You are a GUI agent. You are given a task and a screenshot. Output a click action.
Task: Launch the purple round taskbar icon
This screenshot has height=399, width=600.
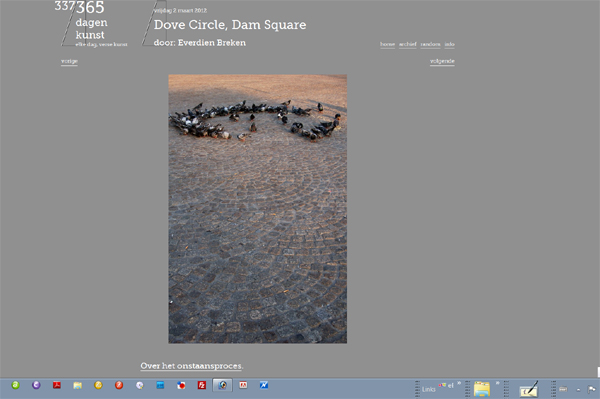click(36, 385)
